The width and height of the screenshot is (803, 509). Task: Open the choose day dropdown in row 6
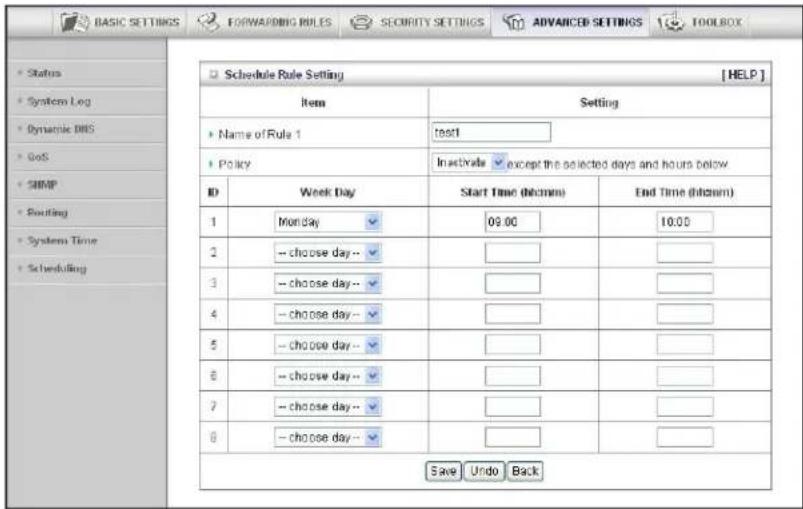point(328,376)
